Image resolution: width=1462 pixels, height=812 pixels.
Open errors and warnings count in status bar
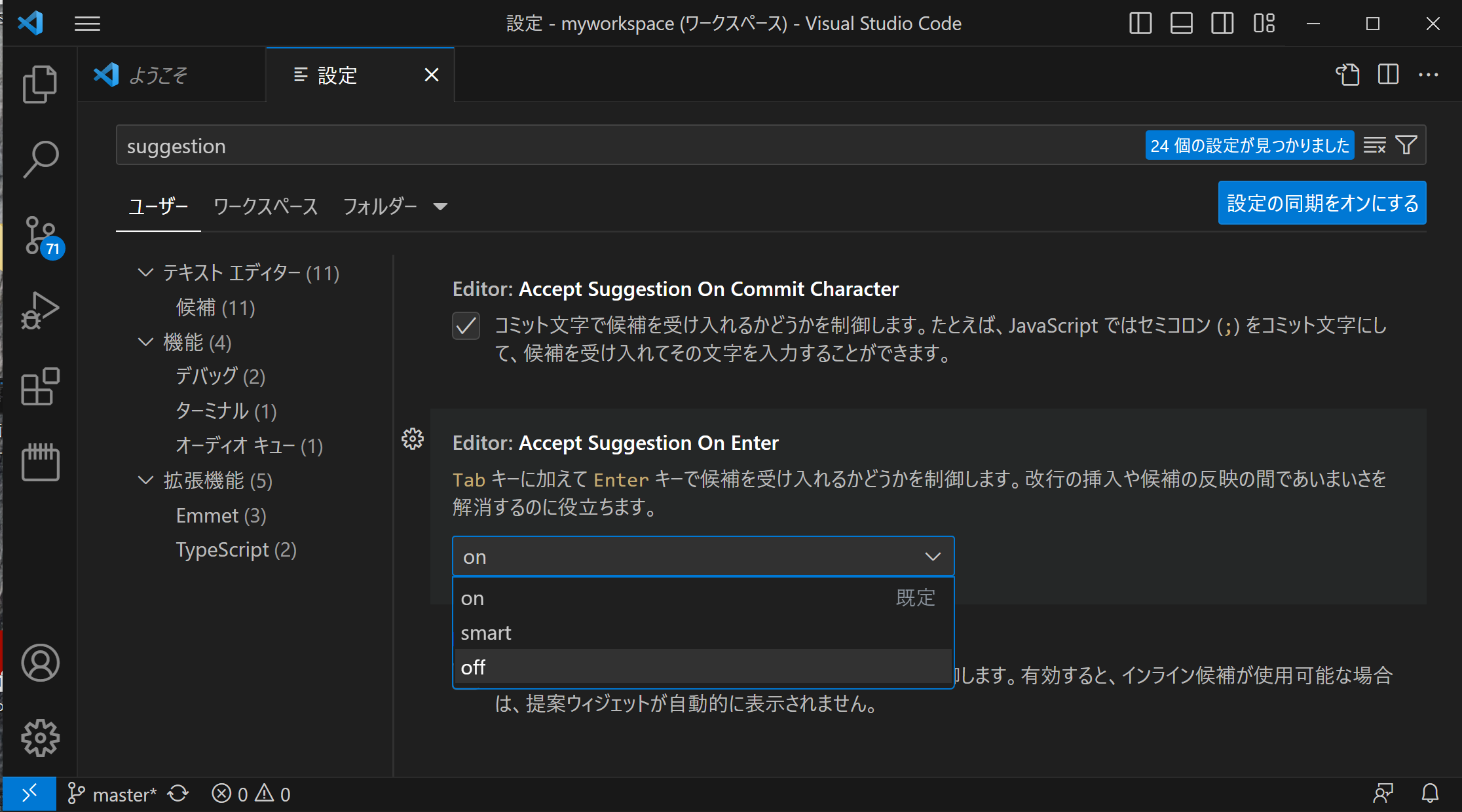251,794
